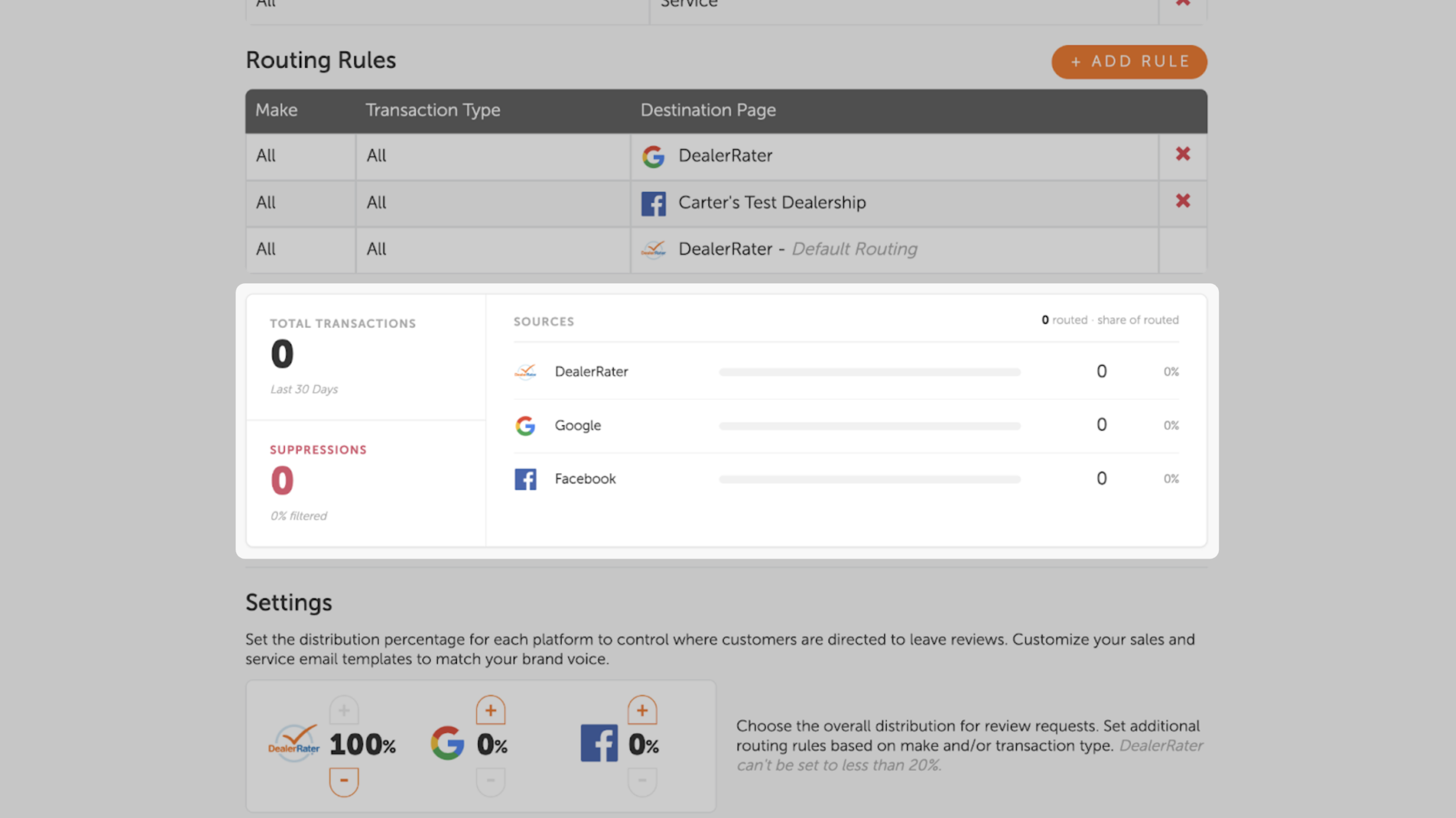Click 'Facebook' source name in Sources
Viewport: 1456px width, 818px height.
[x=585, y=479]
